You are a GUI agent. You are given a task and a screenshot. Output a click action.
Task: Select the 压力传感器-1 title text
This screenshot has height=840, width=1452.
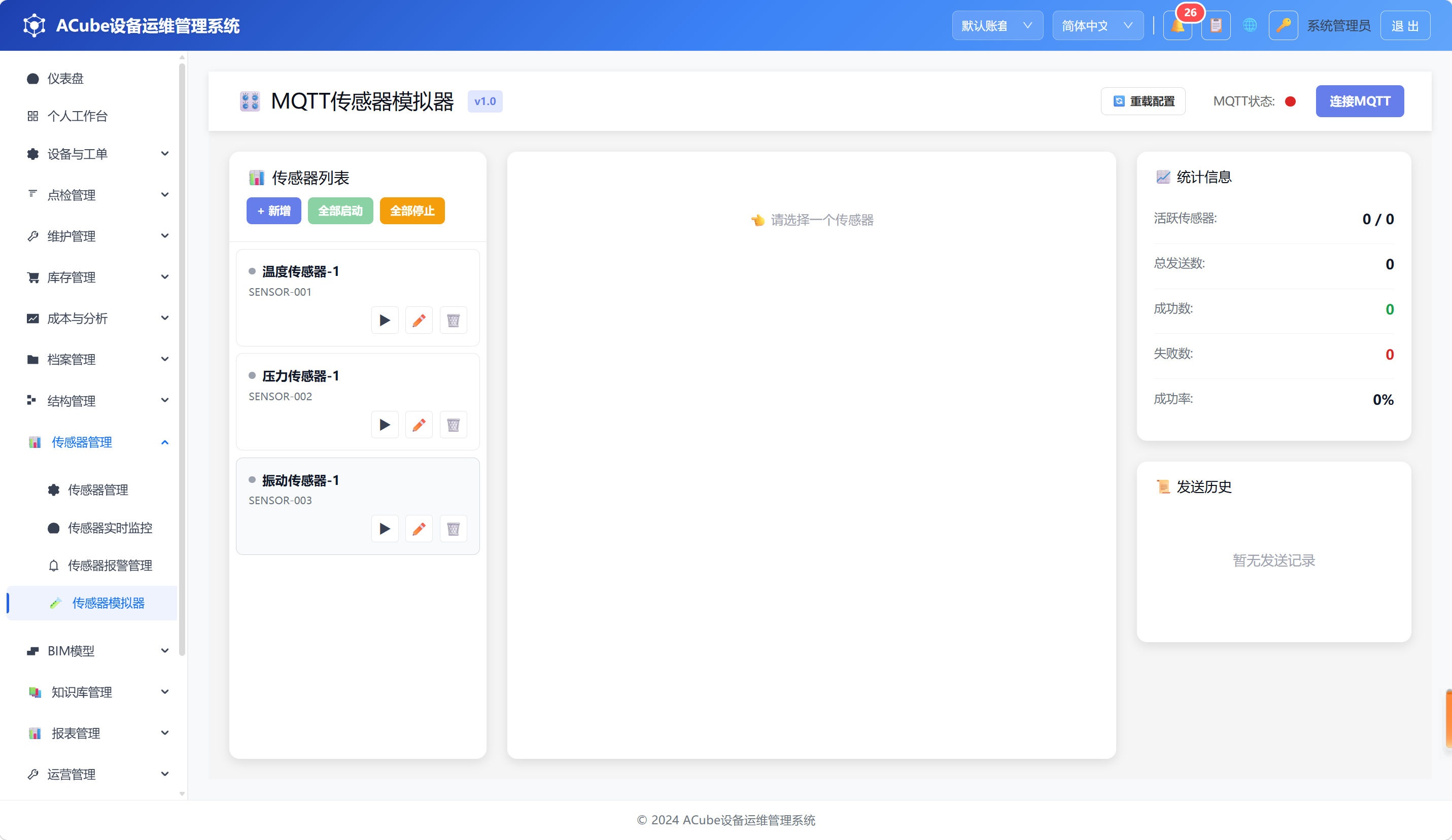(x=300, y=376)
